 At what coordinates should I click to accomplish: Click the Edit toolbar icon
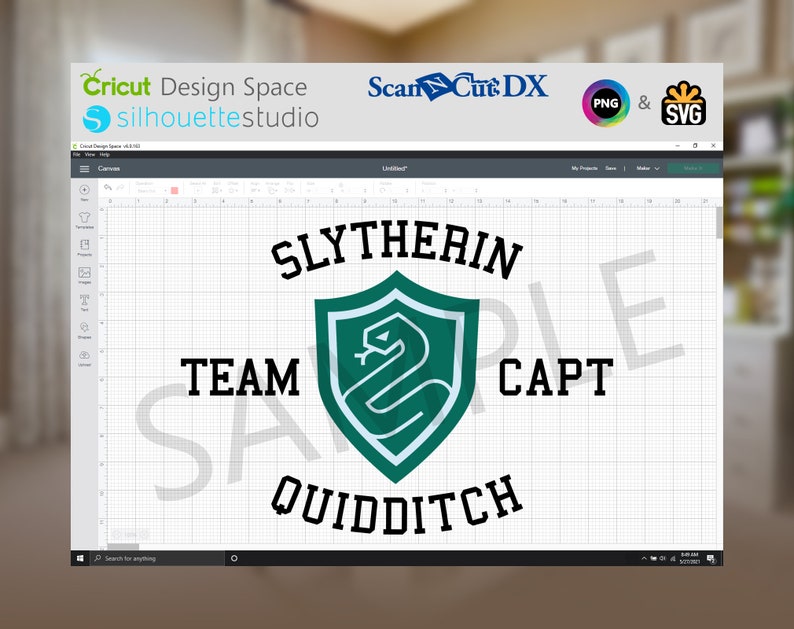[x=216, y=190]
